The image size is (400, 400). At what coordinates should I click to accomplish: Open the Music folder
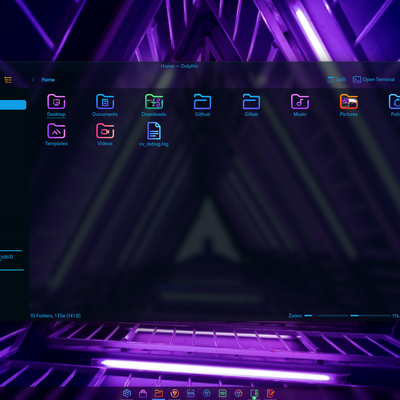(x=300, y=105)
